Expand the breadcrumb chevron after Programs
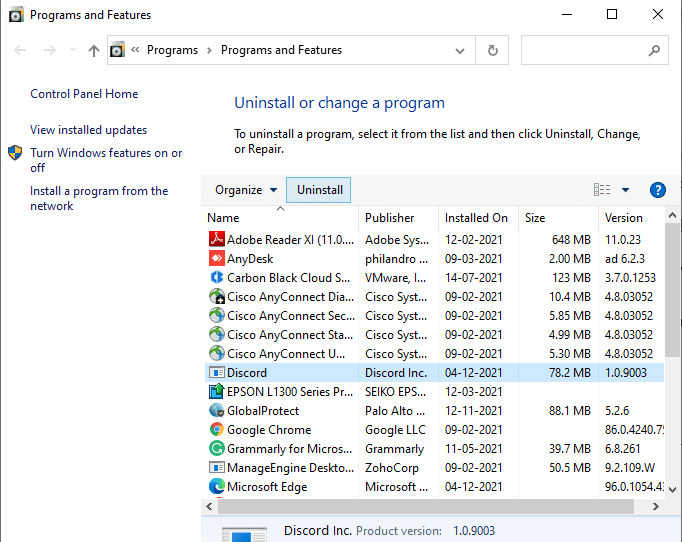The width and height of the screenshot is (682, 542). click(209, 50)
